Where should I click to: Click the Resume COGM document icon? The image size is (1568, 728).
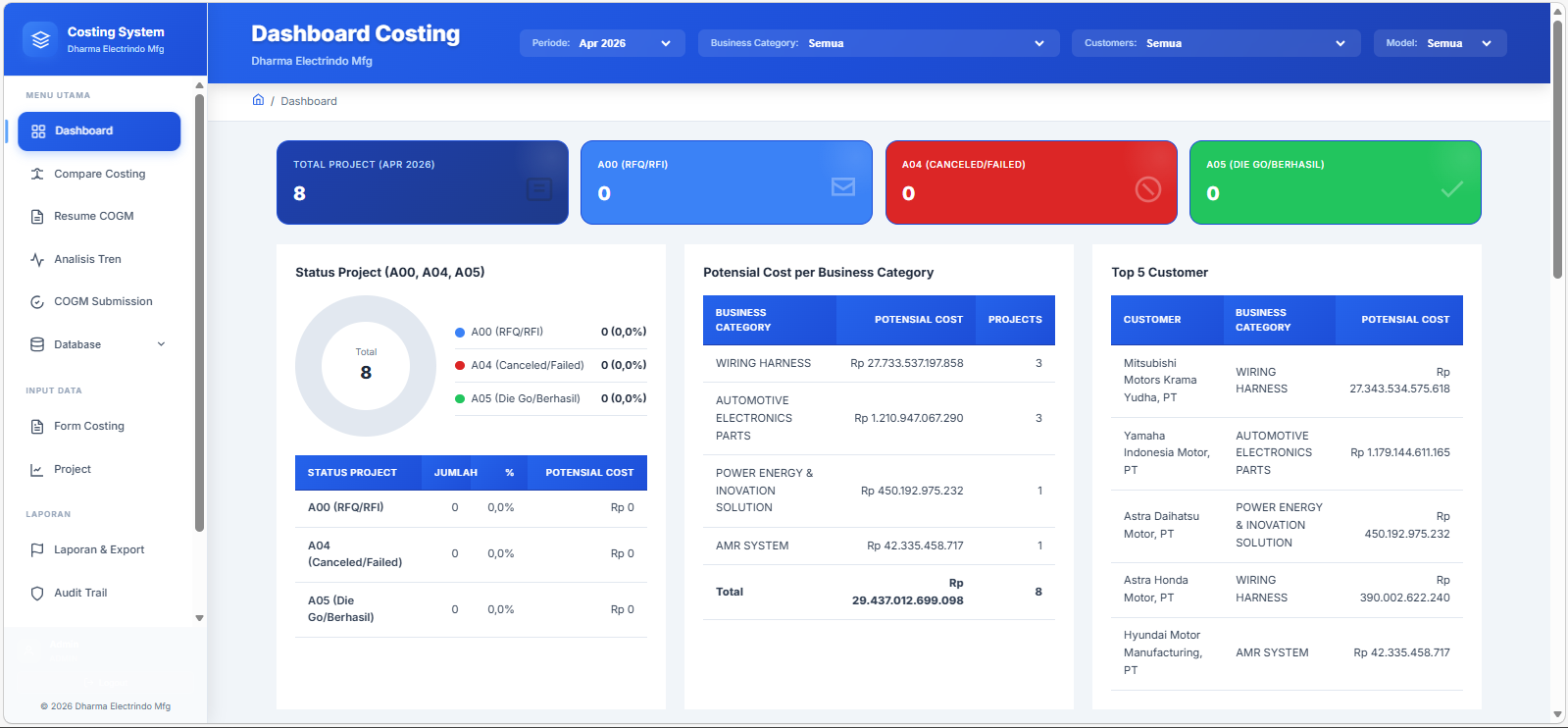click(x=37, y=217)
